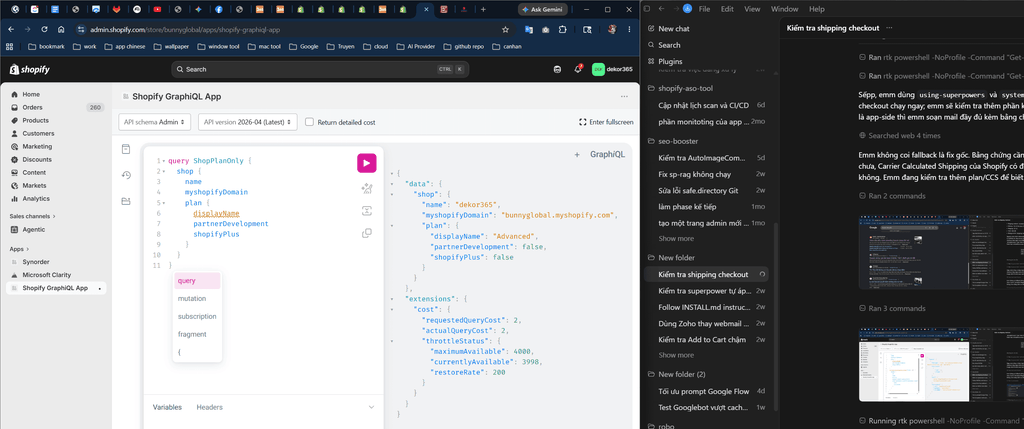Add a new GraphiQL tab with plus icon
The height and width of the screenshot is (429, 1024).
click(x=577, y=155)
